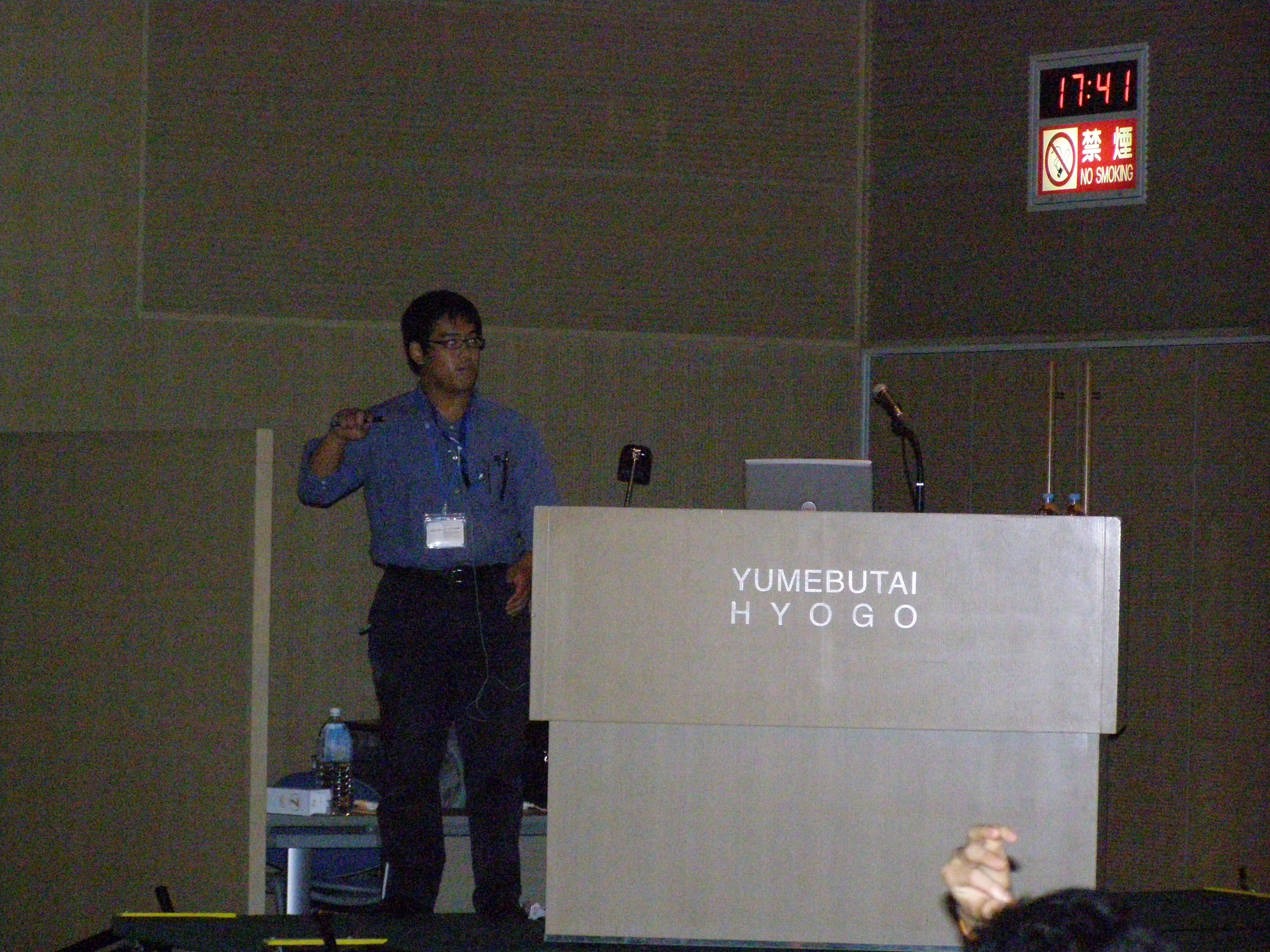
Task: Click the open laptop on the podium
Action: point(808,485)
